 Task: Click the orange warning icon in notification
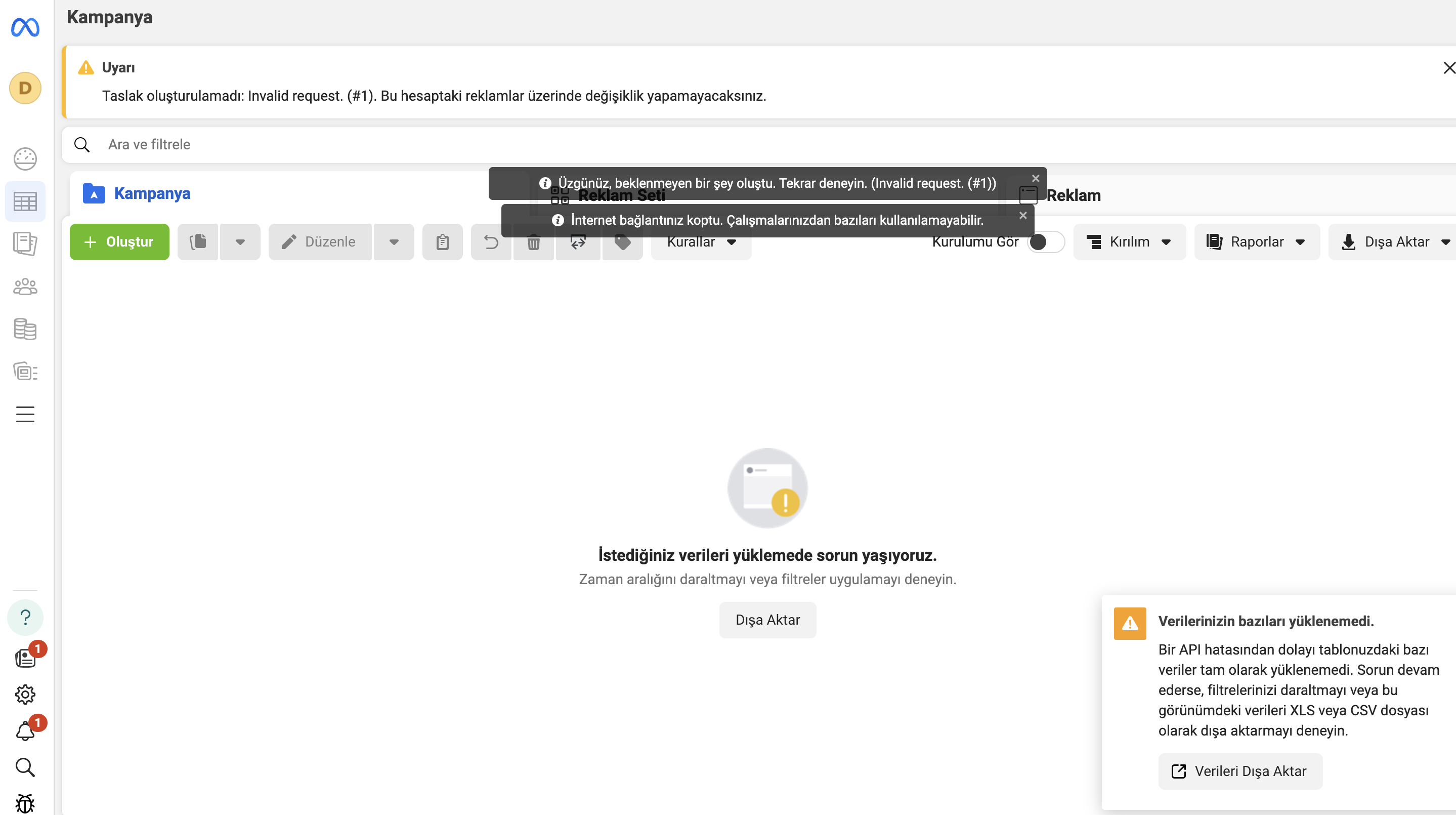coord(1130,624)
